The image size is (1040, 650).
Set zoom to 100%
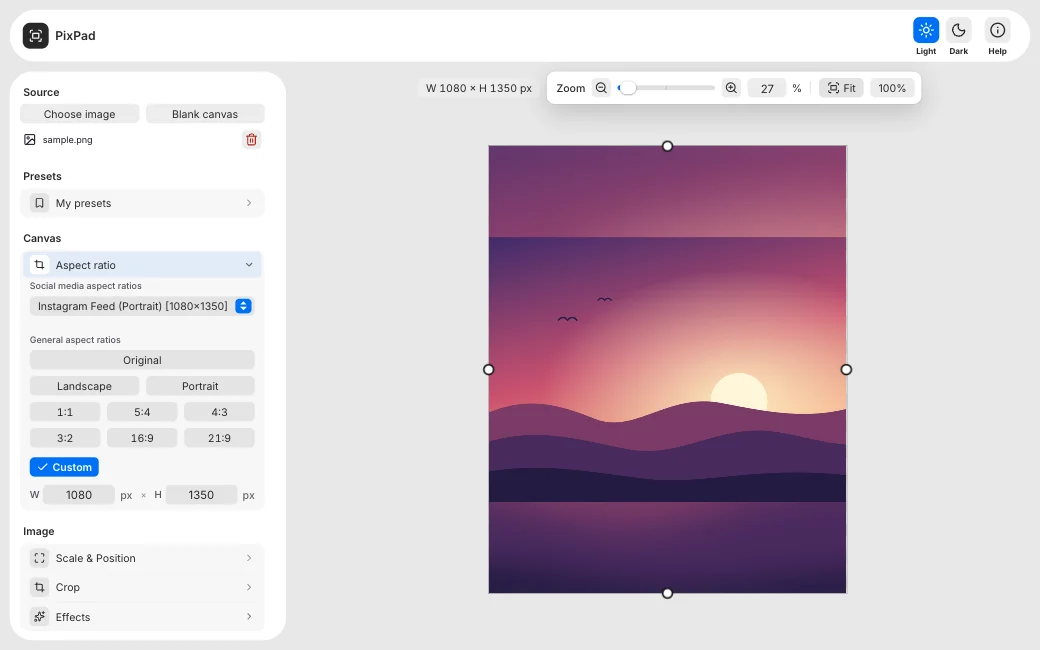tap(892, 88)
